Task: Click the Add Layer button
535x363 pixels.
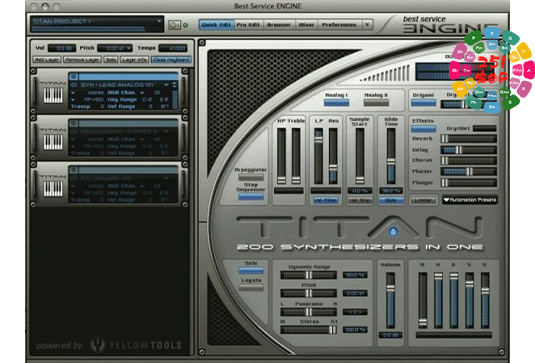Action: point(47,60)
